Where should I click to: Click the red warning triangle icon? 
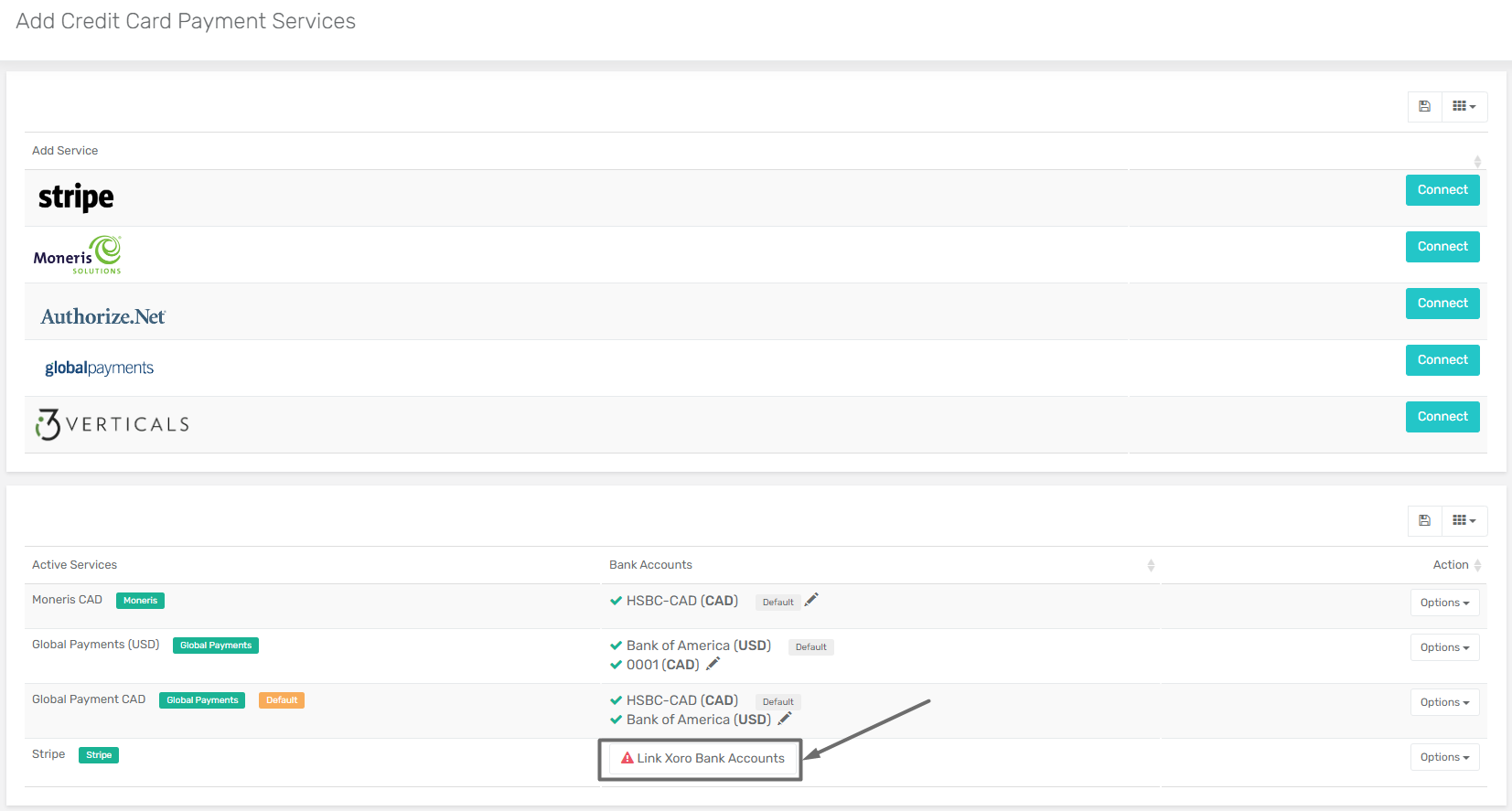627,758
